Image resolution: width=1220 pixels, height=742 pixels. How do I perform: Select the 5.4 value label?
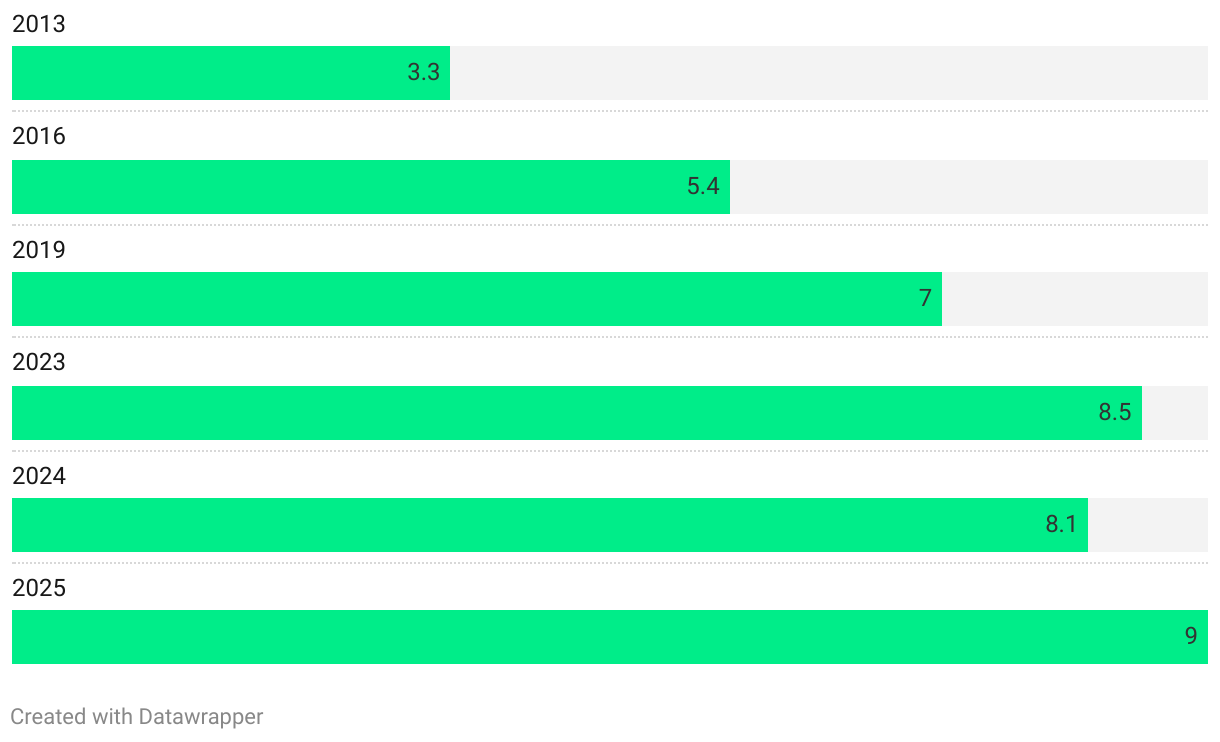click(703, 186)
